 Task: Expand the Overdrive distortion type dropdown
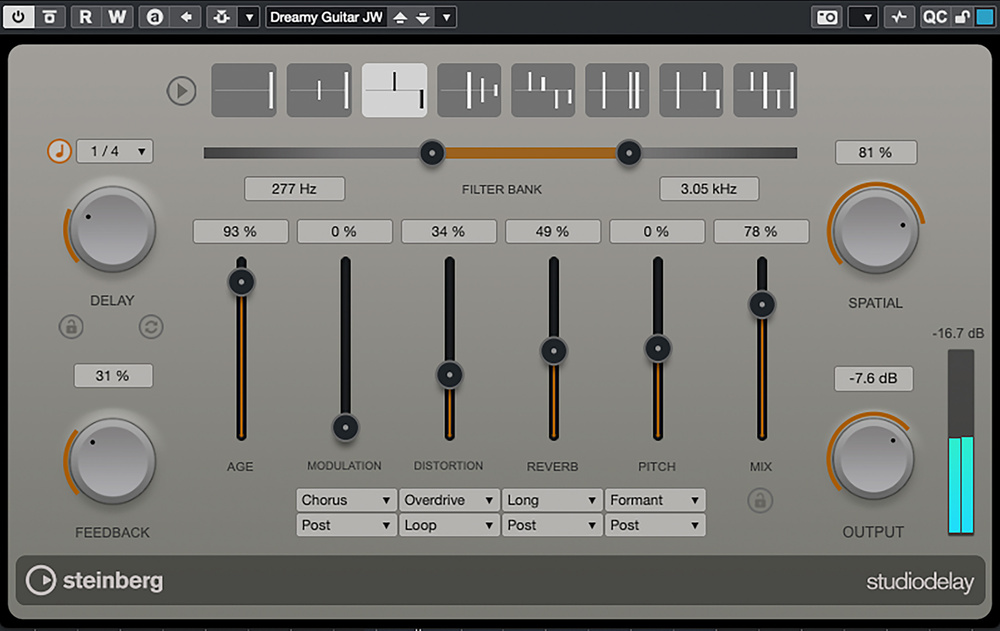450,500
